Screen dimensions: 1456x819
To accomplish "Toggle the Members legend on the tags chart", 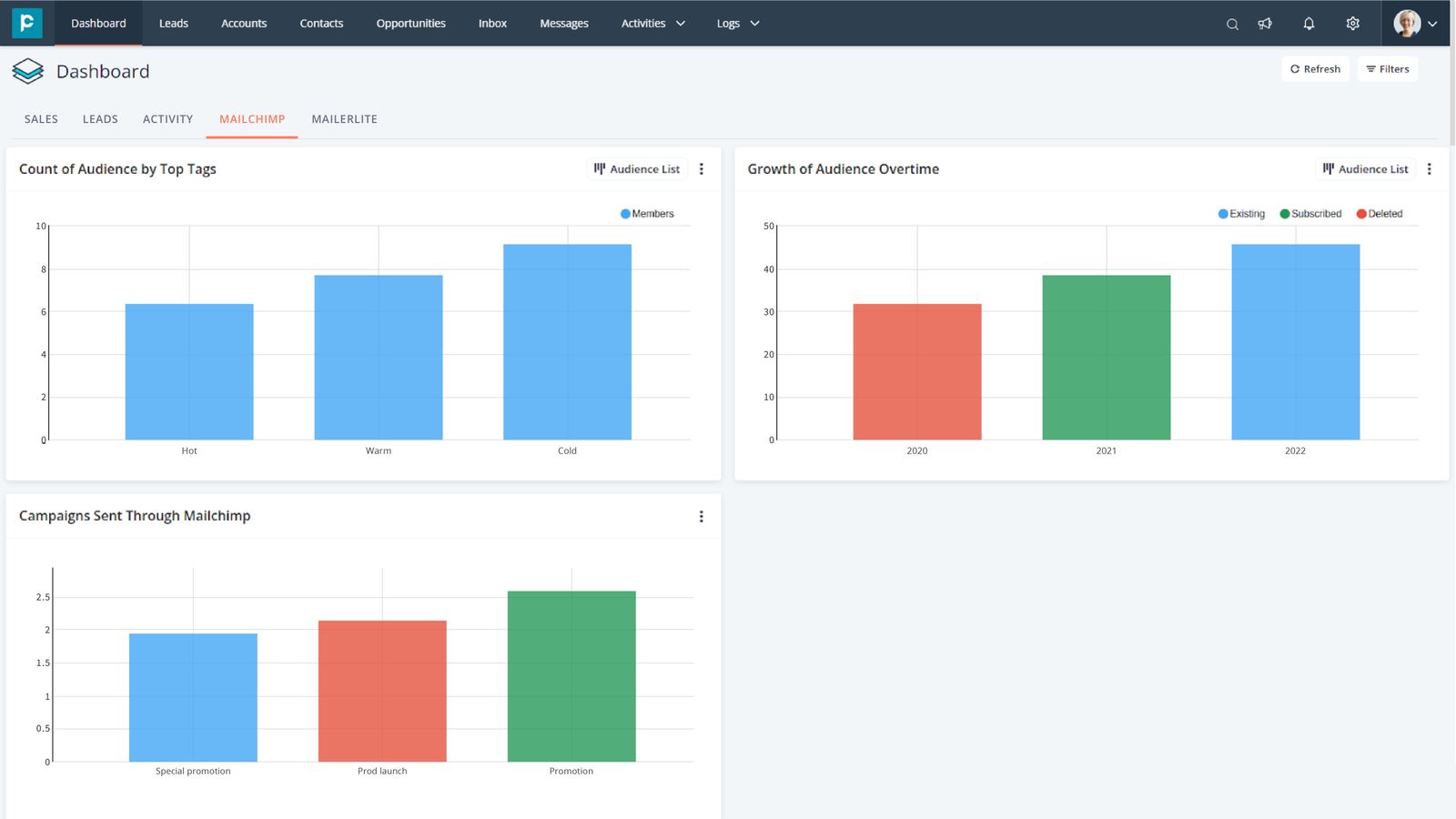I will pyautogui.click(x=647, y=213).
